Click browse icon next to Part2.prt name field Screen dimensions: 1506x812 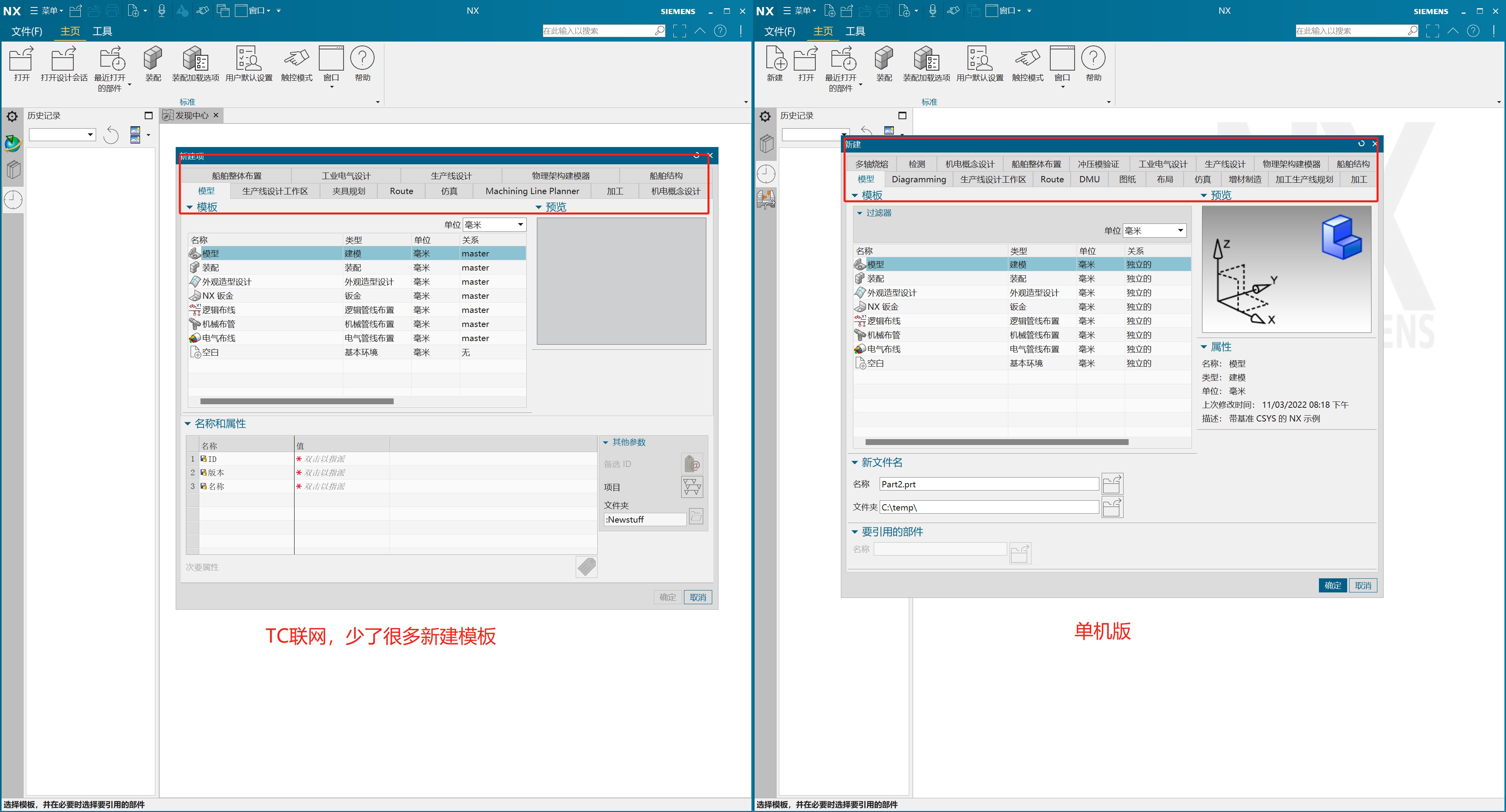click(1112, 484)
